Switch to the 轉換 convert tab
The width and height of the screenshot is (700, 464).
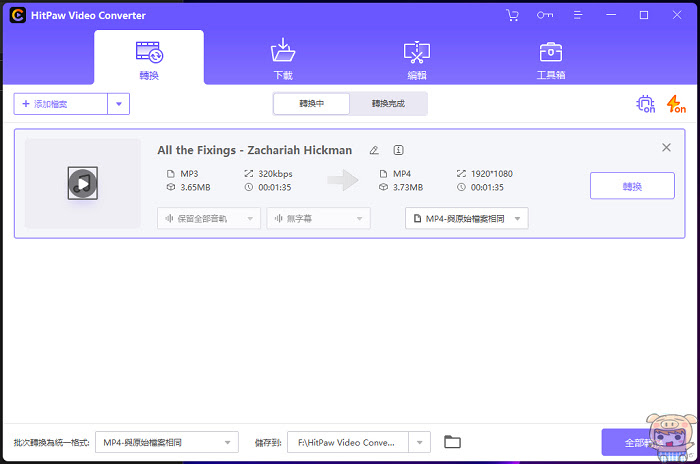pos(149,59)
